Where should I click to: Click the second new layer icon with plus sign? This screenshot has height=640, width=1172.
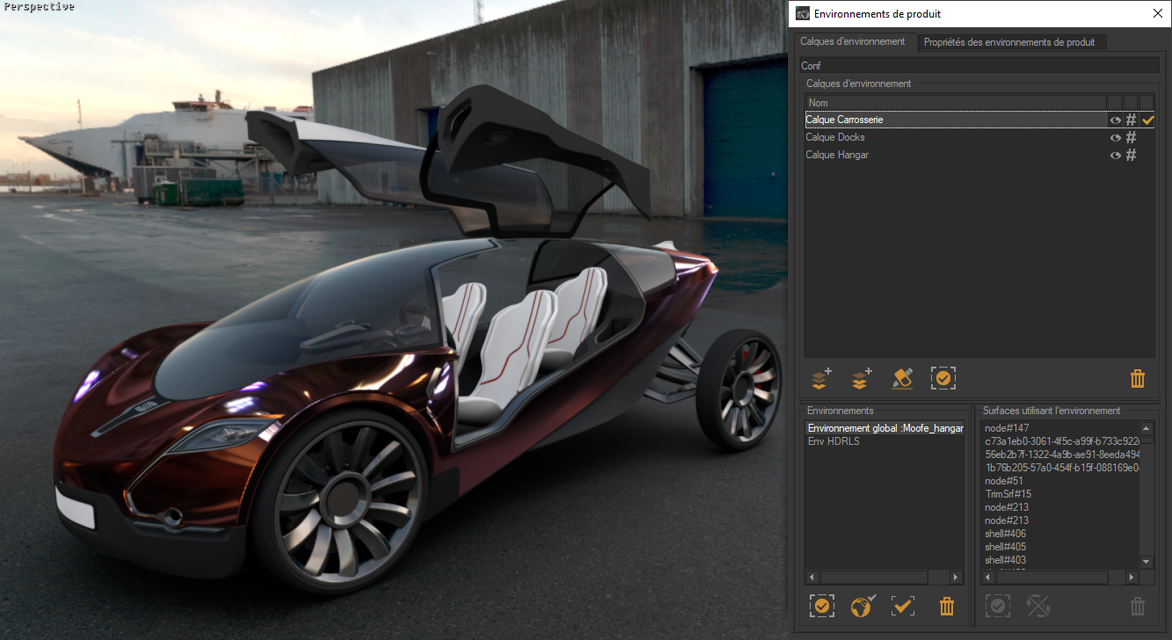click(860, 378)
